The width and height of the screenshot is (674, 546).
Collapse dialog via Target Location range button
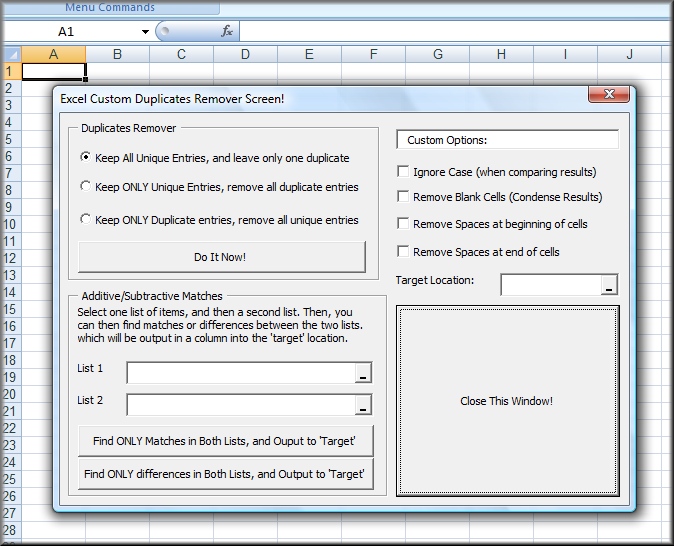609,285
